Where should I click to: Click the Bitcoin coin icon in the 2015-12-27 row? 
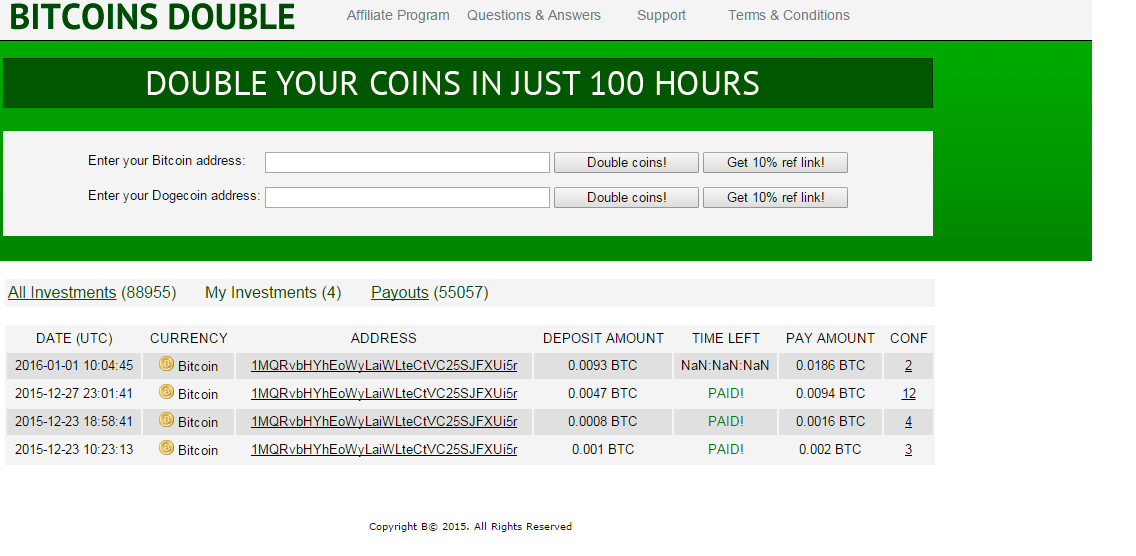[x=166, y=392]
